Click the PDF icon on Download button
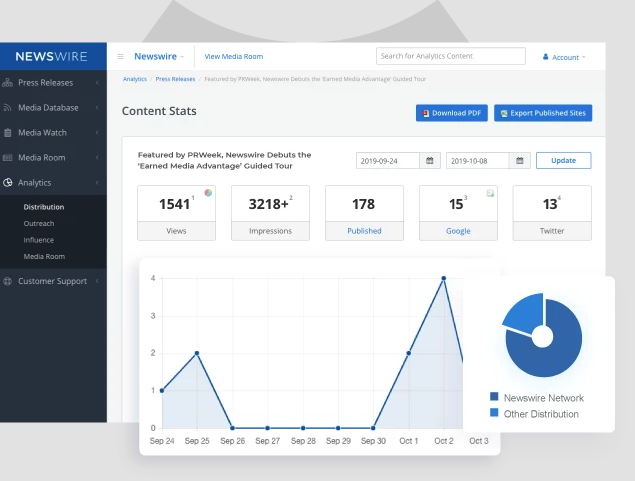This screenshot has width=635, height=481. (426, 113)
